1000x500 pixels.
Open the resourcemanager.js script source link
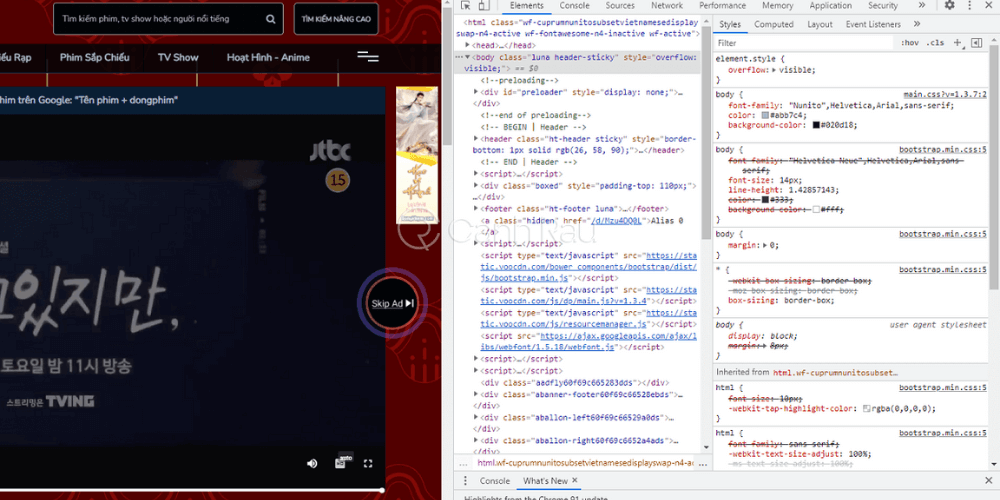[x=589, y=318]
